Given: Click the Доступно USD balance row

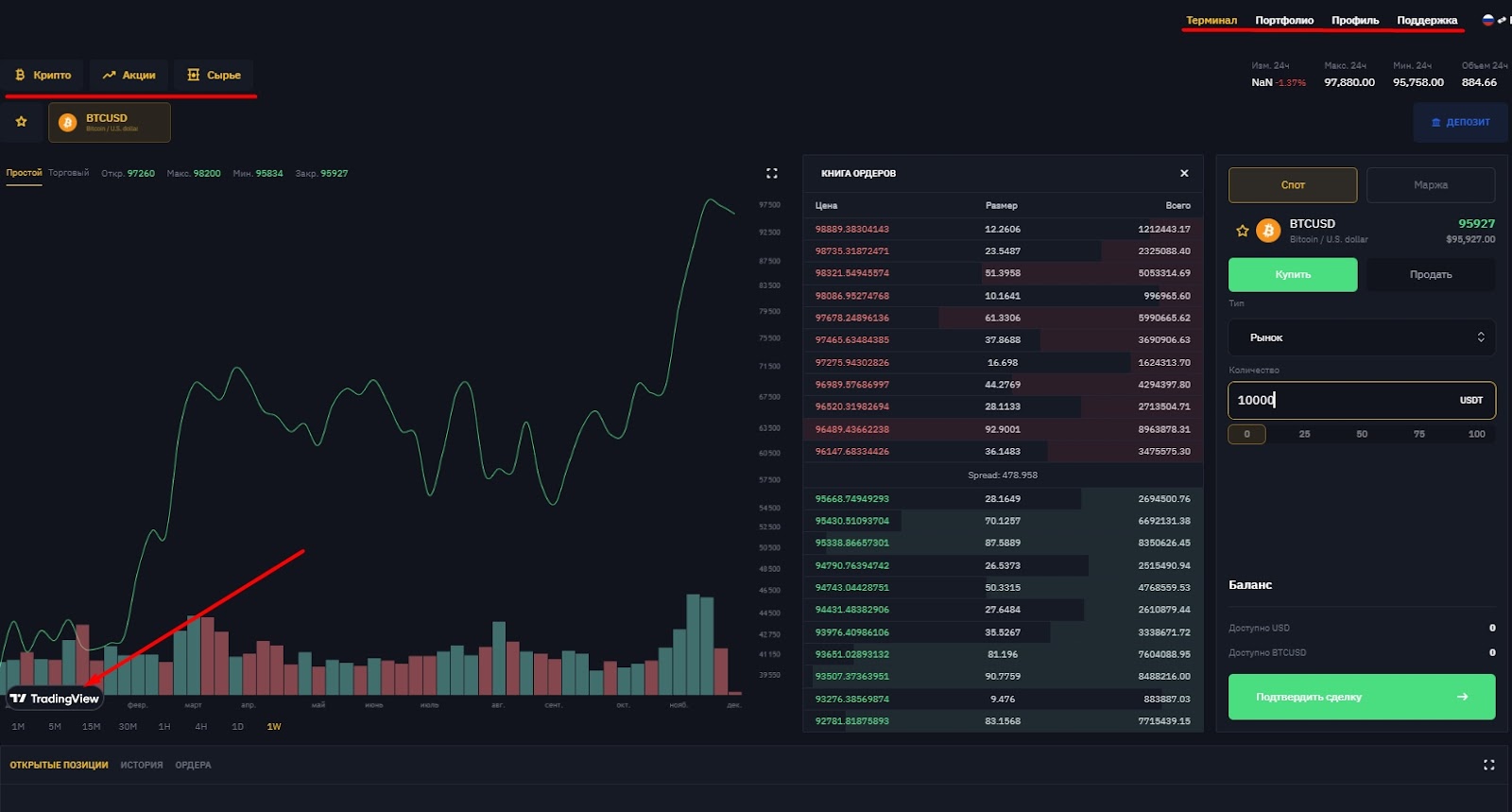Looking at the screenshot, I should 1362,628.
